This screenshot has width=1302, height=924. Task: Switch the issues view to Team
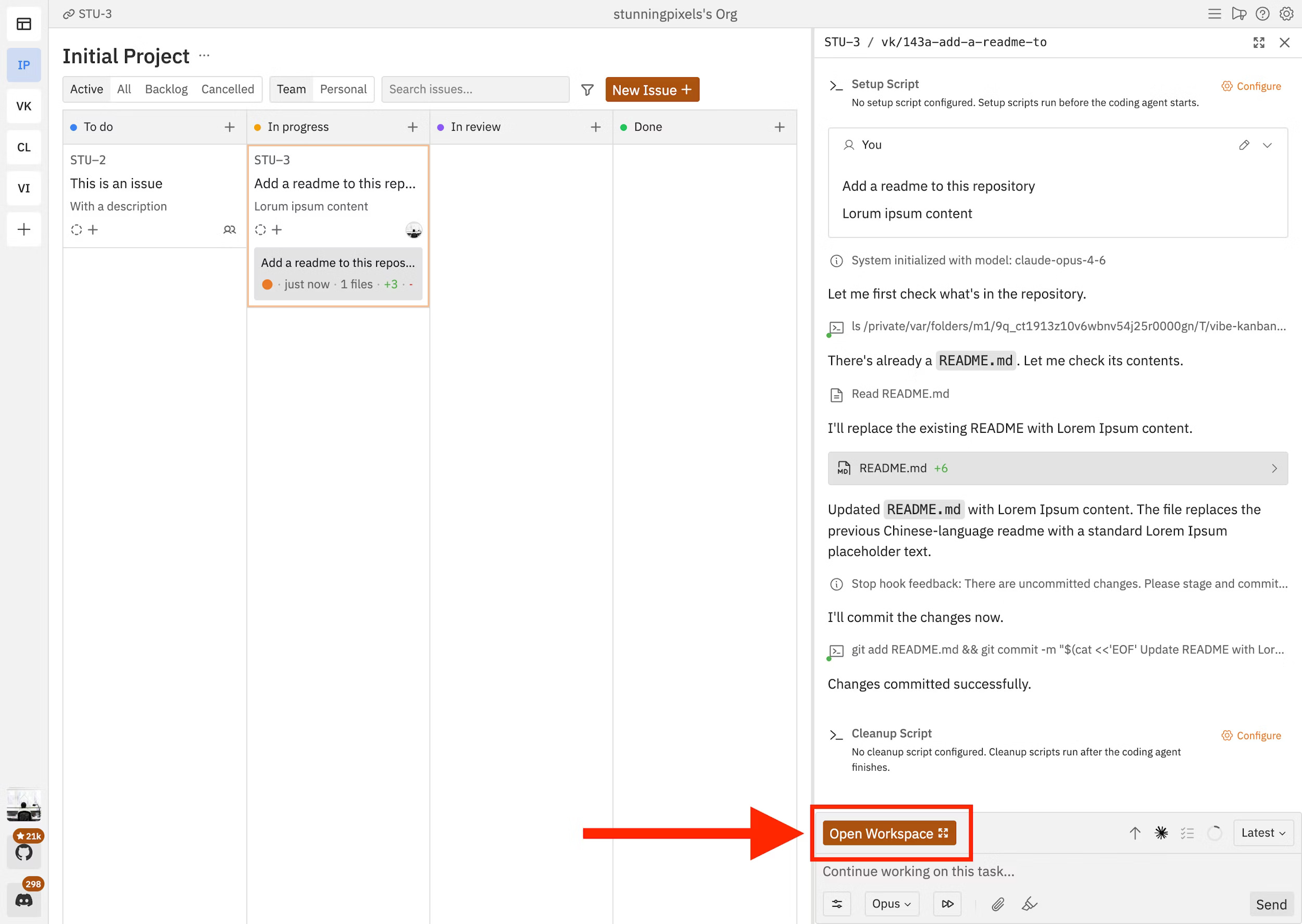point(291,90)
